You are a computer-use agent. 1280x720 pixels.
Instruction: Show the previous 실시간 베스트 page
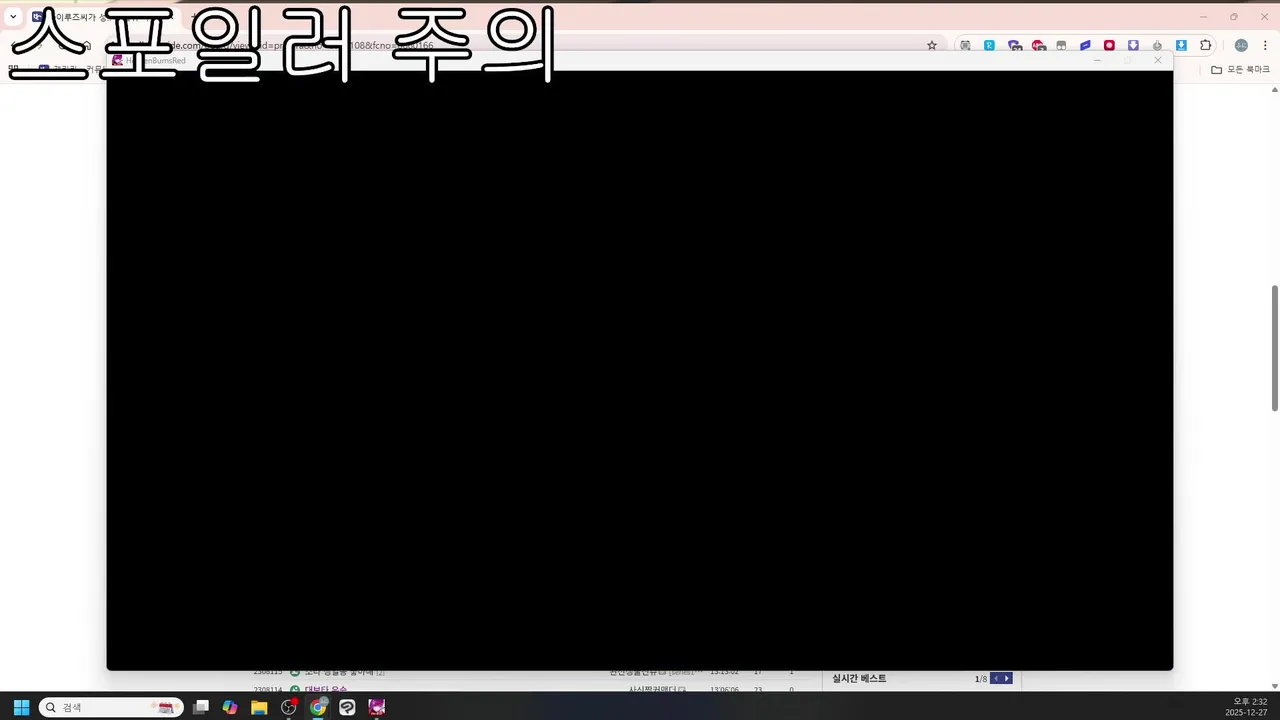point(995,679)
